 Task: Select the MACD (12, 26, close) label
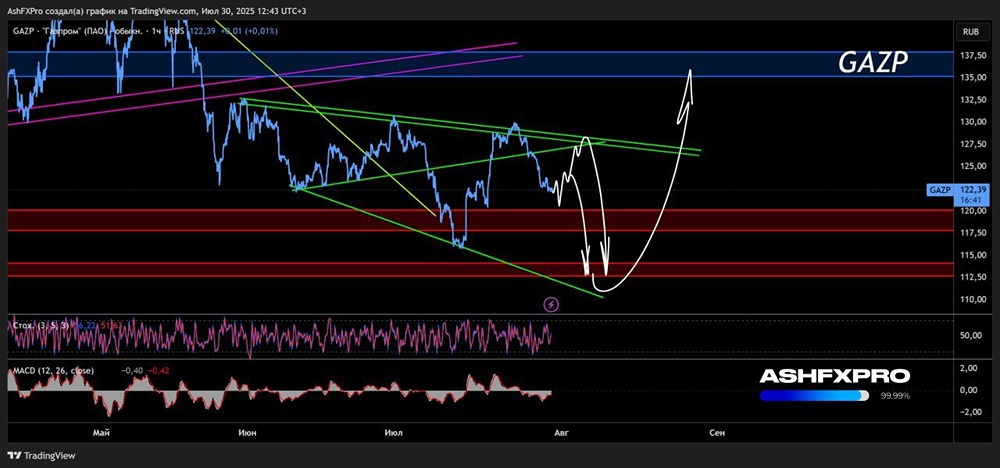pos(53,370)
